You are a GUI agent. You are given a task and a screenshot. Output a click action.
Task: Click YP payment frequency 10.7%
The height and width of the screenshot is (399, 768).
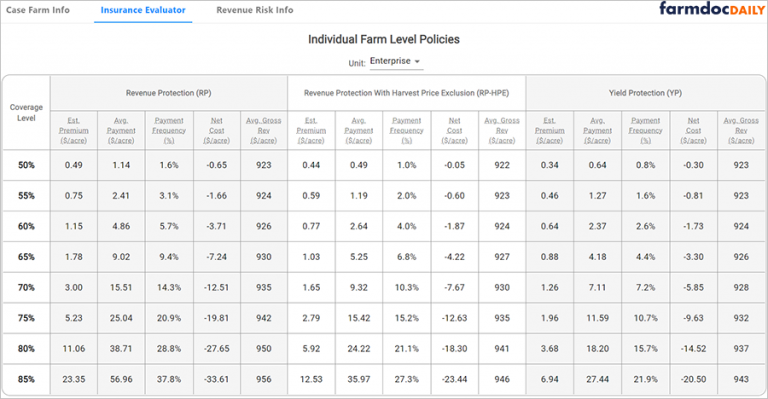coord(646,318)
